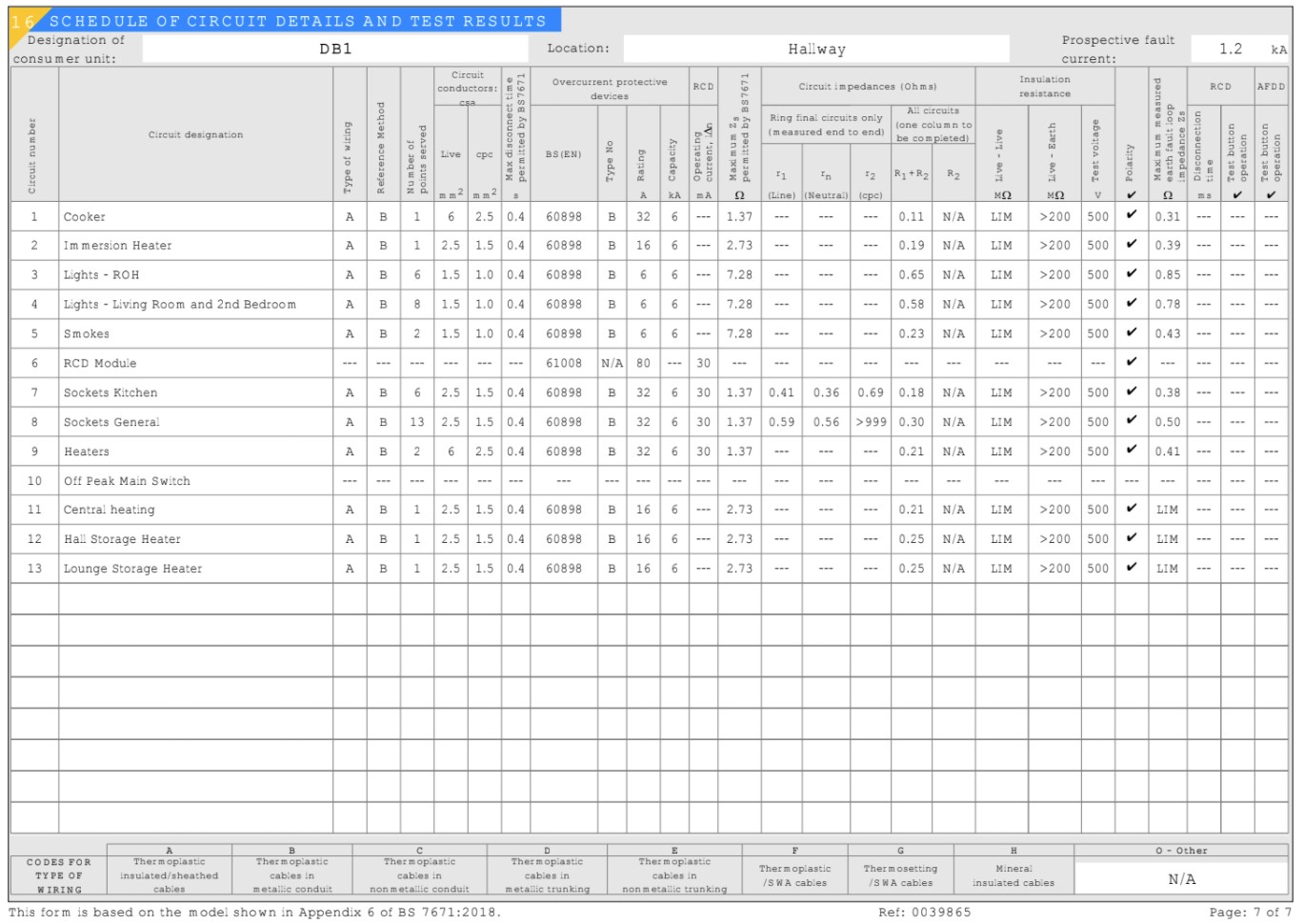Click the >999 r2 value for Sockets General
This screenshot has width=1304, height=924.
click(x=871, y=422)
